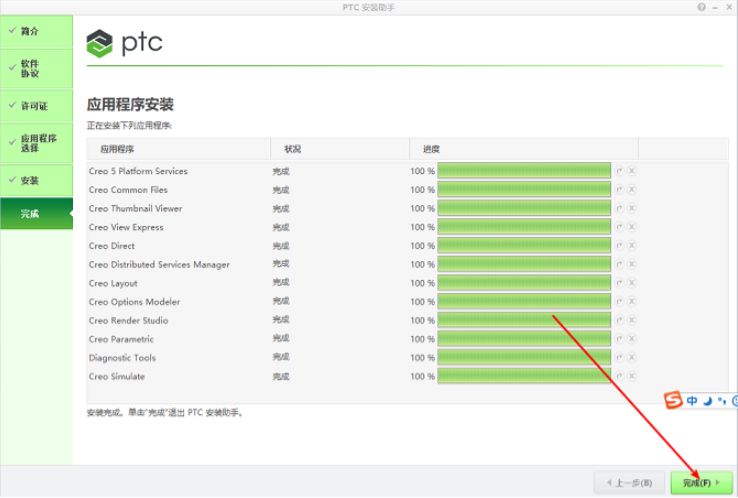The height and width of the screenshot is (498, 738).
Task: Click the retry icon for Creo Render Studio
Action: coord(619,320)
